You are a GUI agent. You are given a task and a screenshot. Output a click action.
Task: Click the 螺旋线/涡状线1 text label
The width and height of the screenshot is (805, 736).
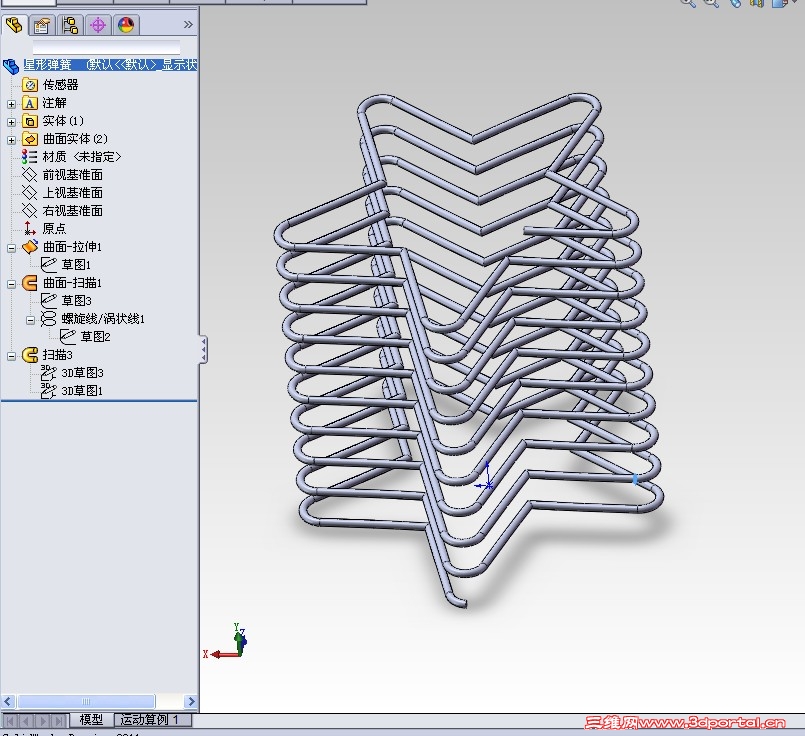pyautogui.click(x=103, y=319)
